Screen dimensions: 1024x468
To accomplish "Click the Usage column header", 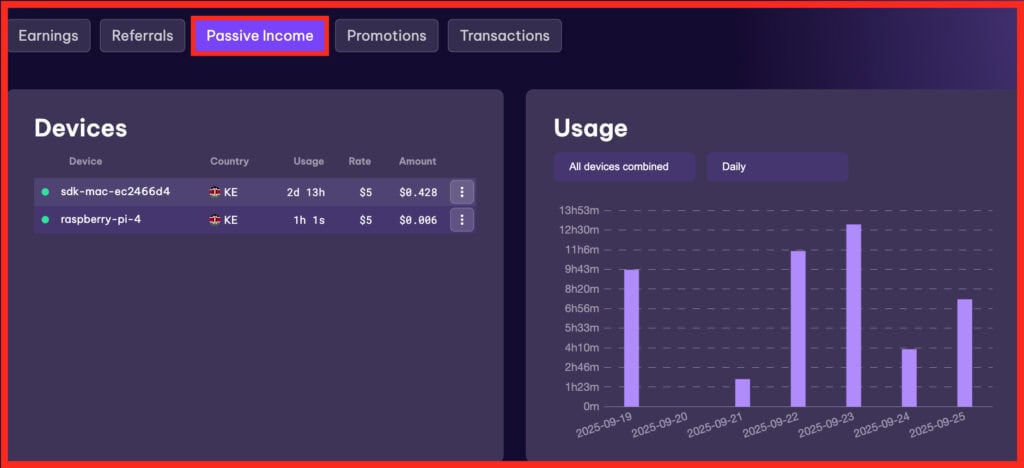I will (308, 161).
